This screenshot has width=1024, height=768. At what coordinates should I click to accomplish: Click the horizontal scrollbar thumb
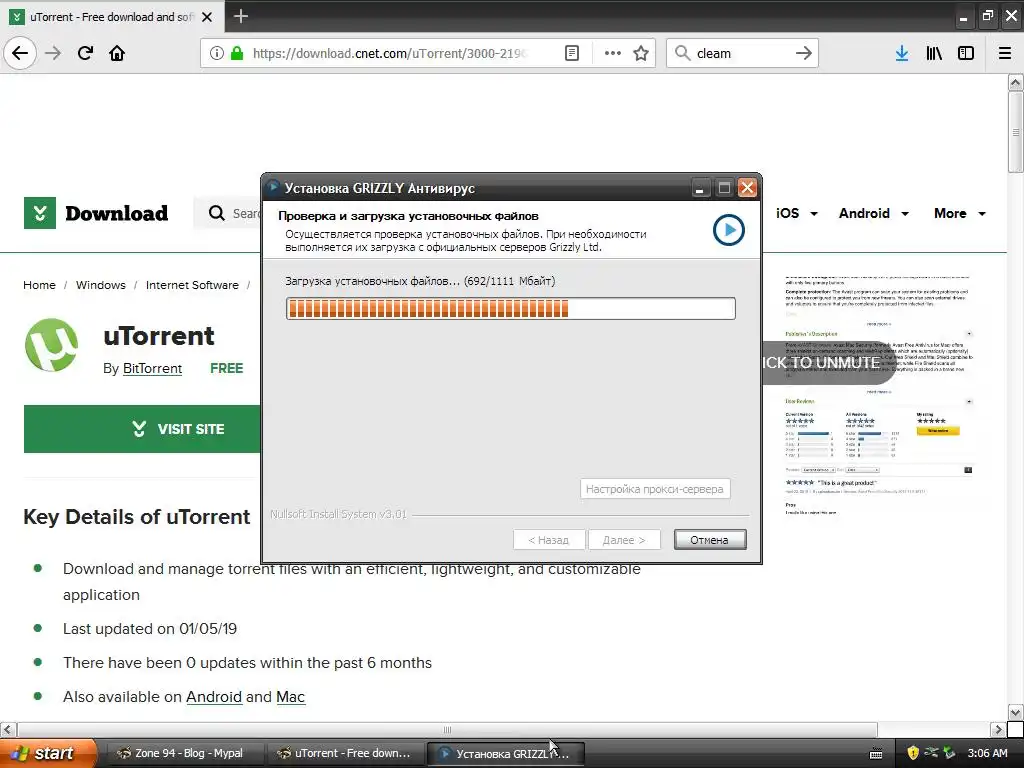click(447, 729)
